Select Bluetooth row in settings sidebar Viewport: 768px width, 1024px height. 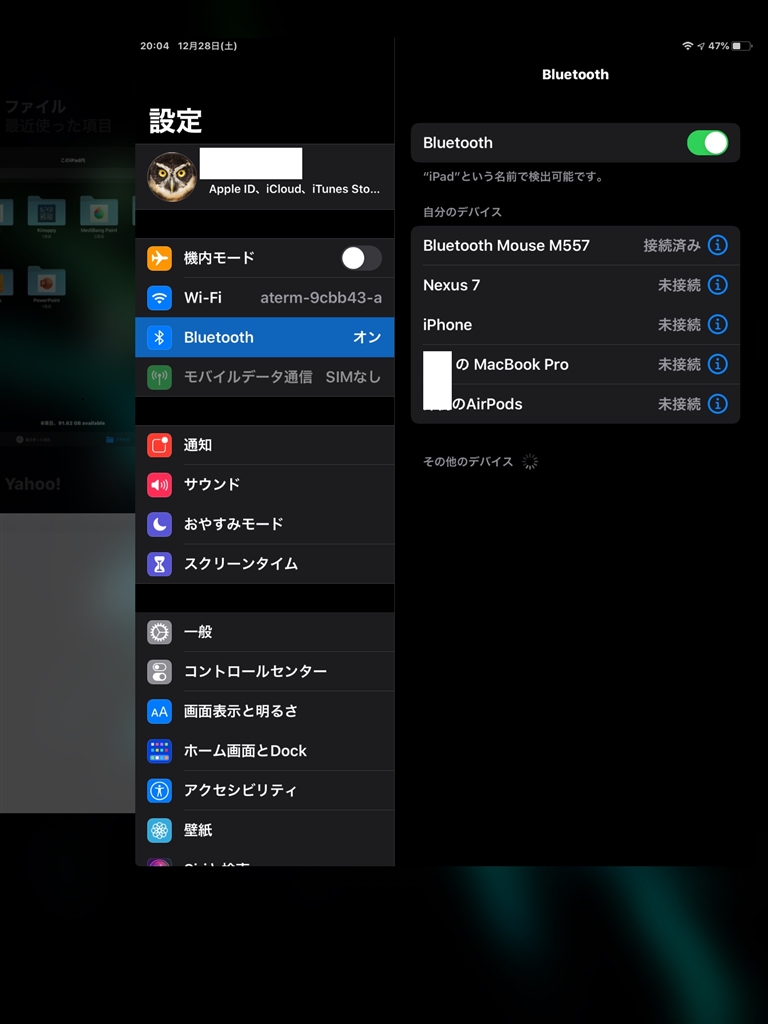point(264,338)
